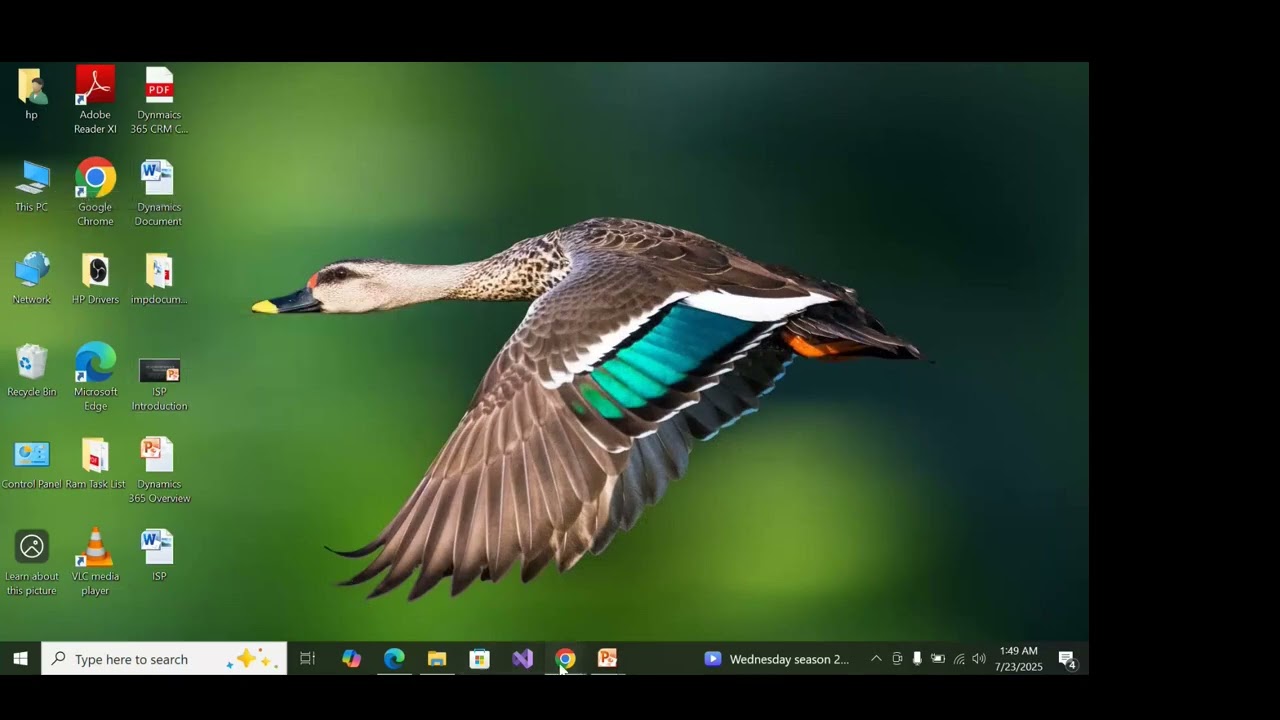This screenshot has height=720, width=1280.
Task: Open the clock showing 1:49 AM
Action: point(1018,659)
